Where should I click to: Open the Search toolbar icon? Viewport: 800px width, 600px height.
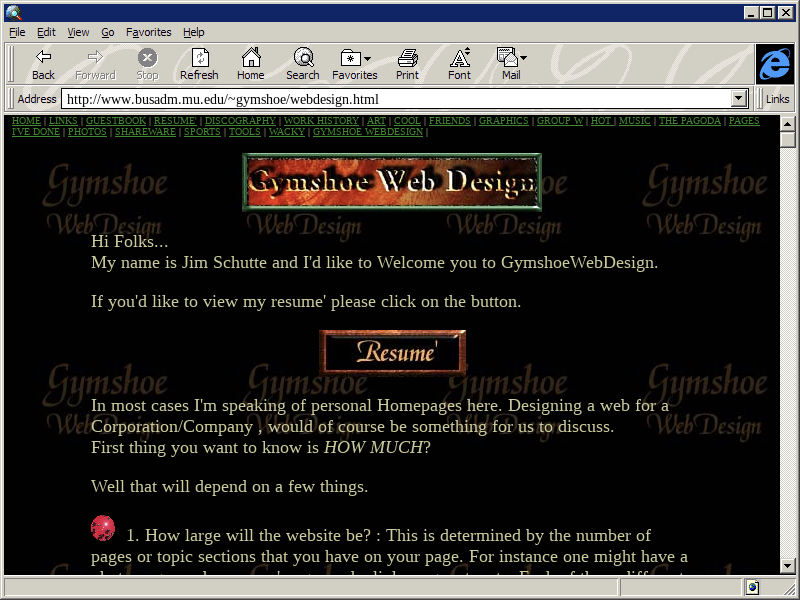302,64
